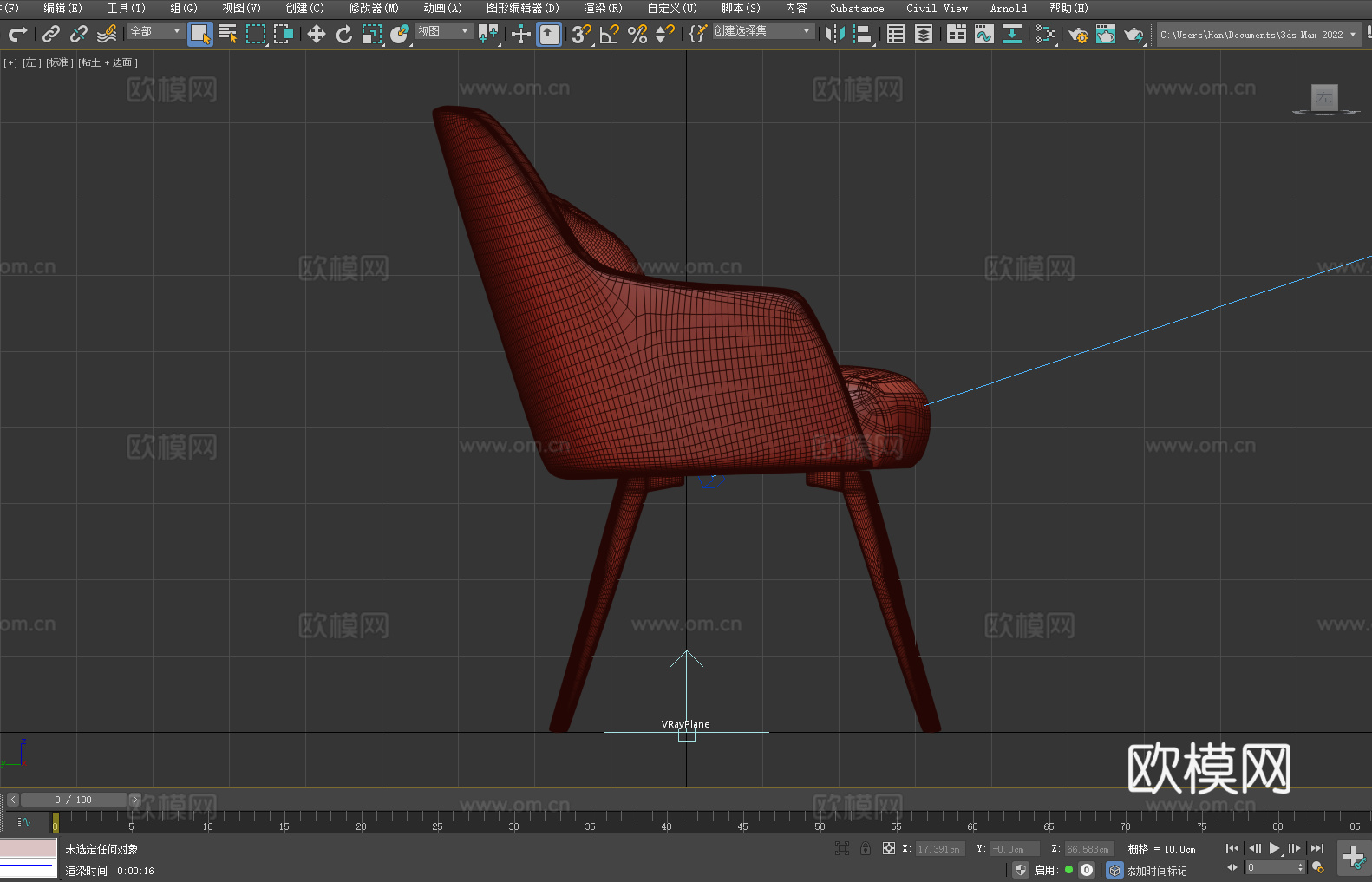
Task: Toggle Angle Snap button
Action: point(610,34)
